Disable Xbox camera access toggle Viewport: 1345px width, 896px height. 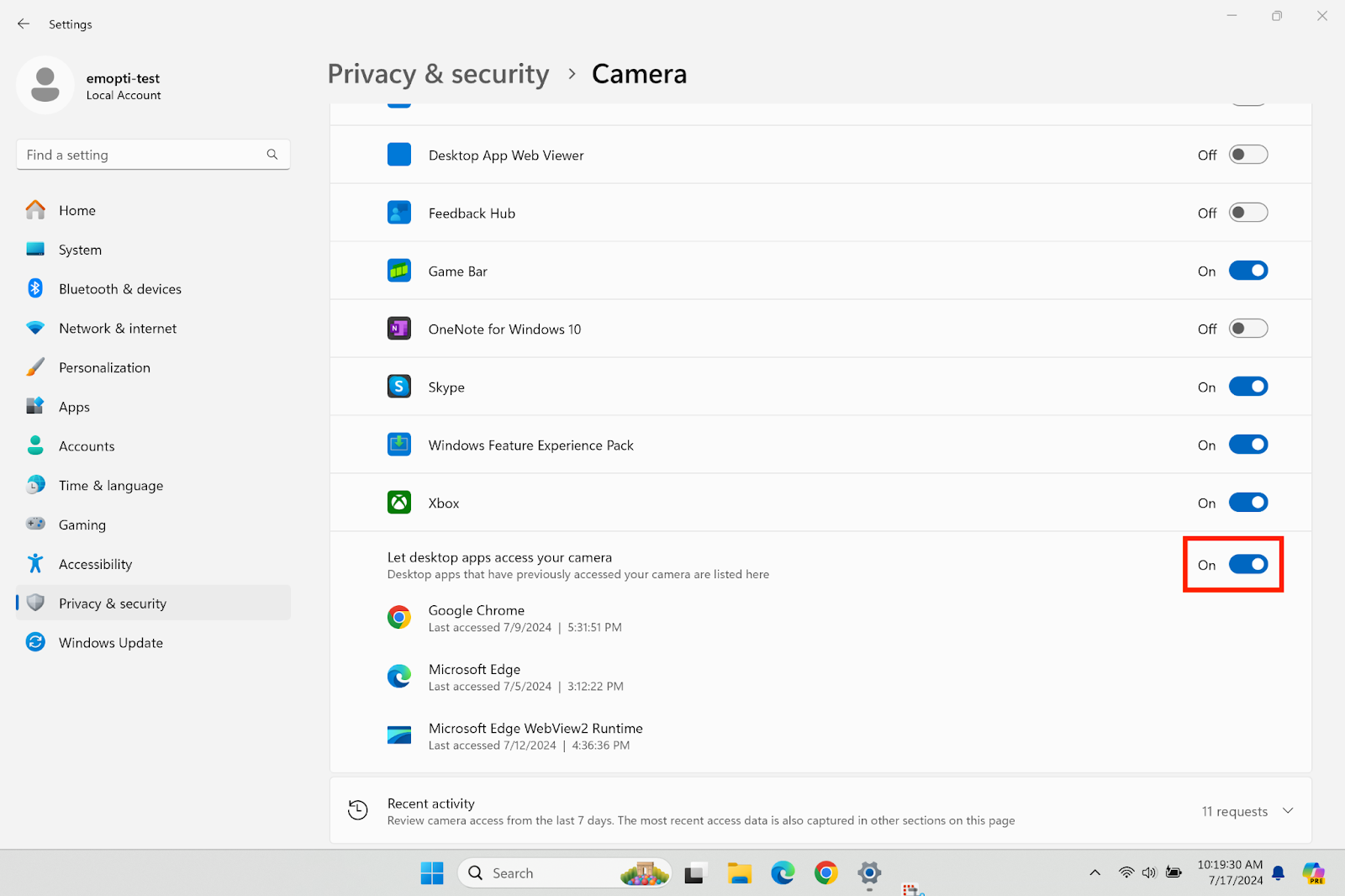point(1248,503)
